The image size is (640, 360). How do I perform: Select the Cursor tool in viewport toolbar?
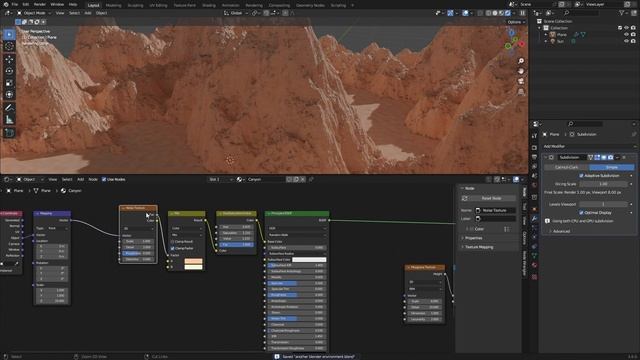(9, 46)
